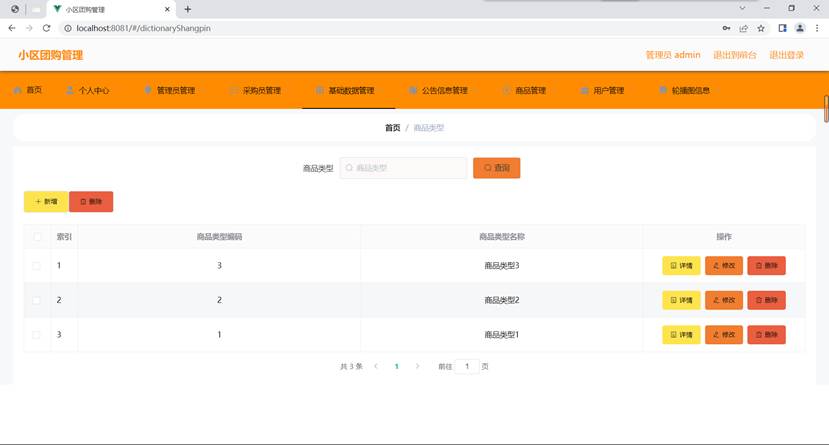This screenshot has width=829, height=445.
Task: Click the 商品类型编码 column header
Action: [219, 237]
